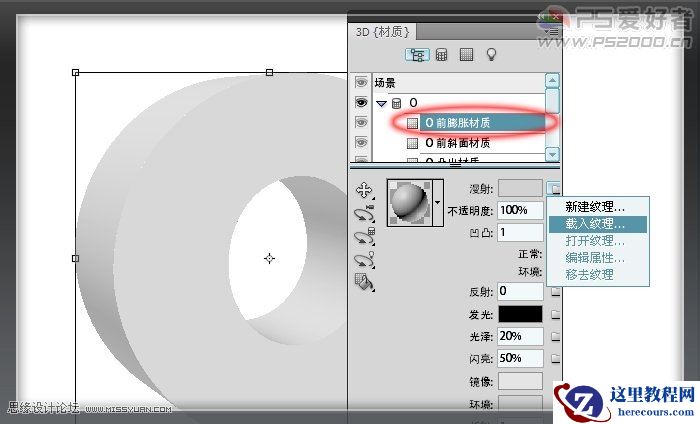This screenshot has width=700, height=424.
Task: Click the 光泽 20% field
Action: click(520, 336)
